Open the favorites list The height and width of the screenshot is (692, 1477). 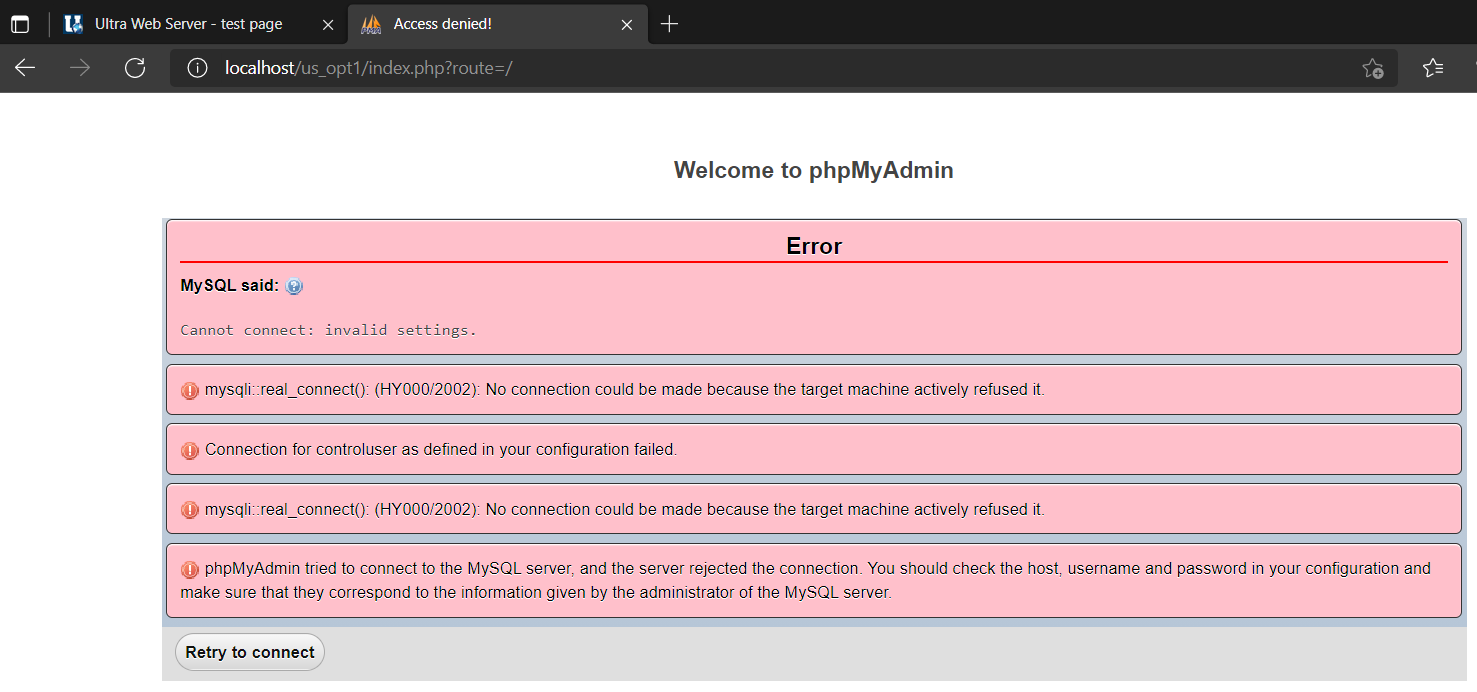(1433, 68)
